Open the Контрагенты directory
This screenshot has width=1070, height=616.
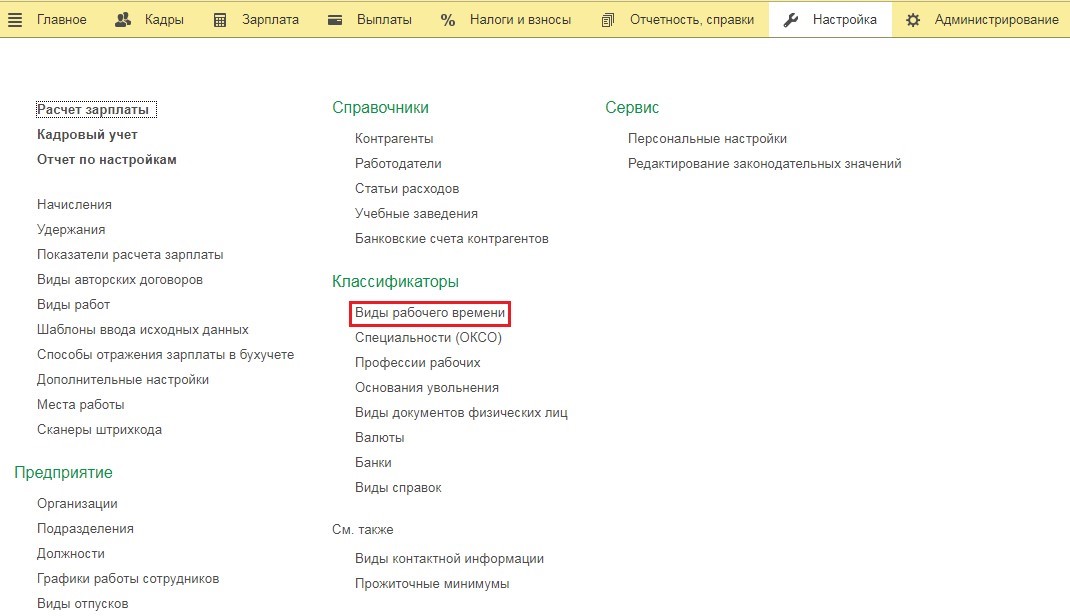pos(394,137)
